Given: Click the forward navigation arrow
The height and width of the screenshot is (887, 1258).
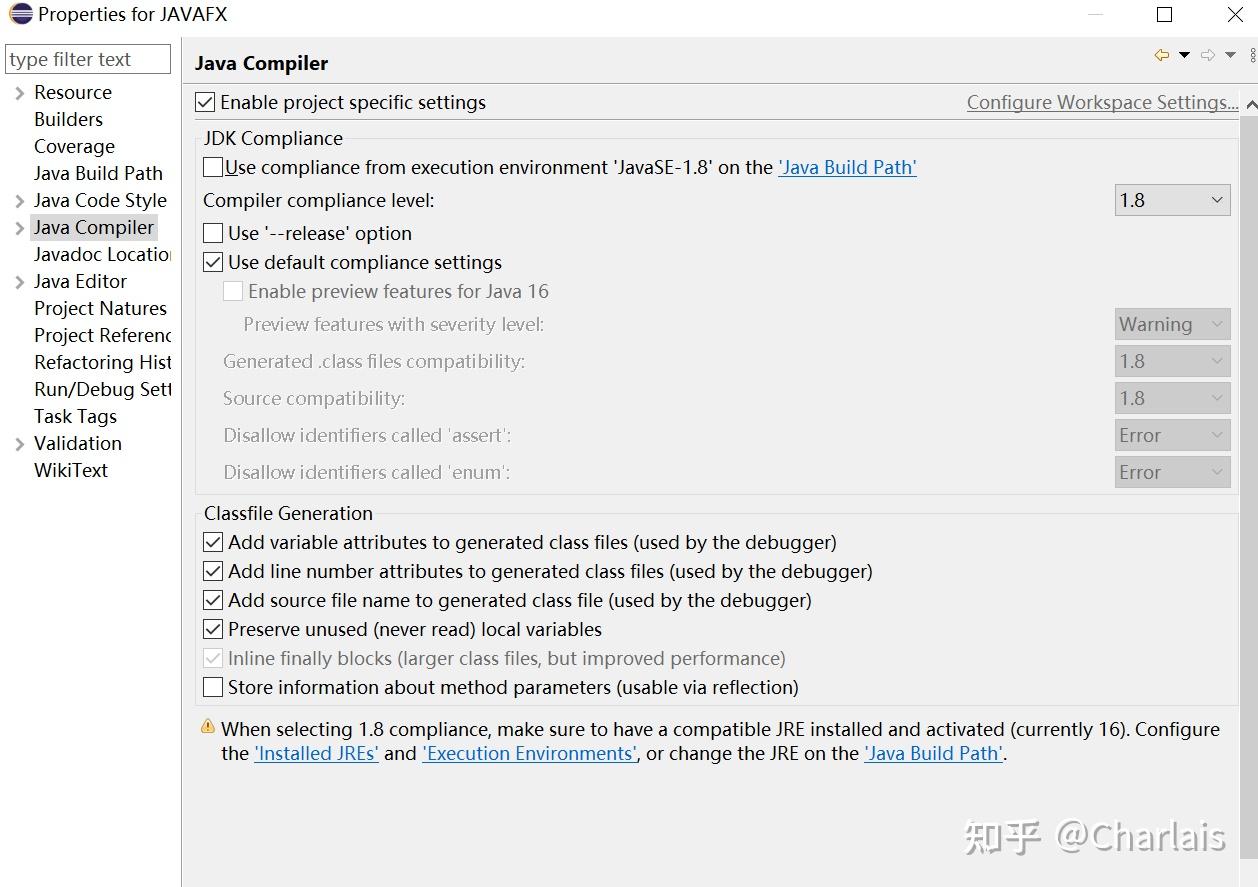Looking at the screenshot, I should [1208, 56].
